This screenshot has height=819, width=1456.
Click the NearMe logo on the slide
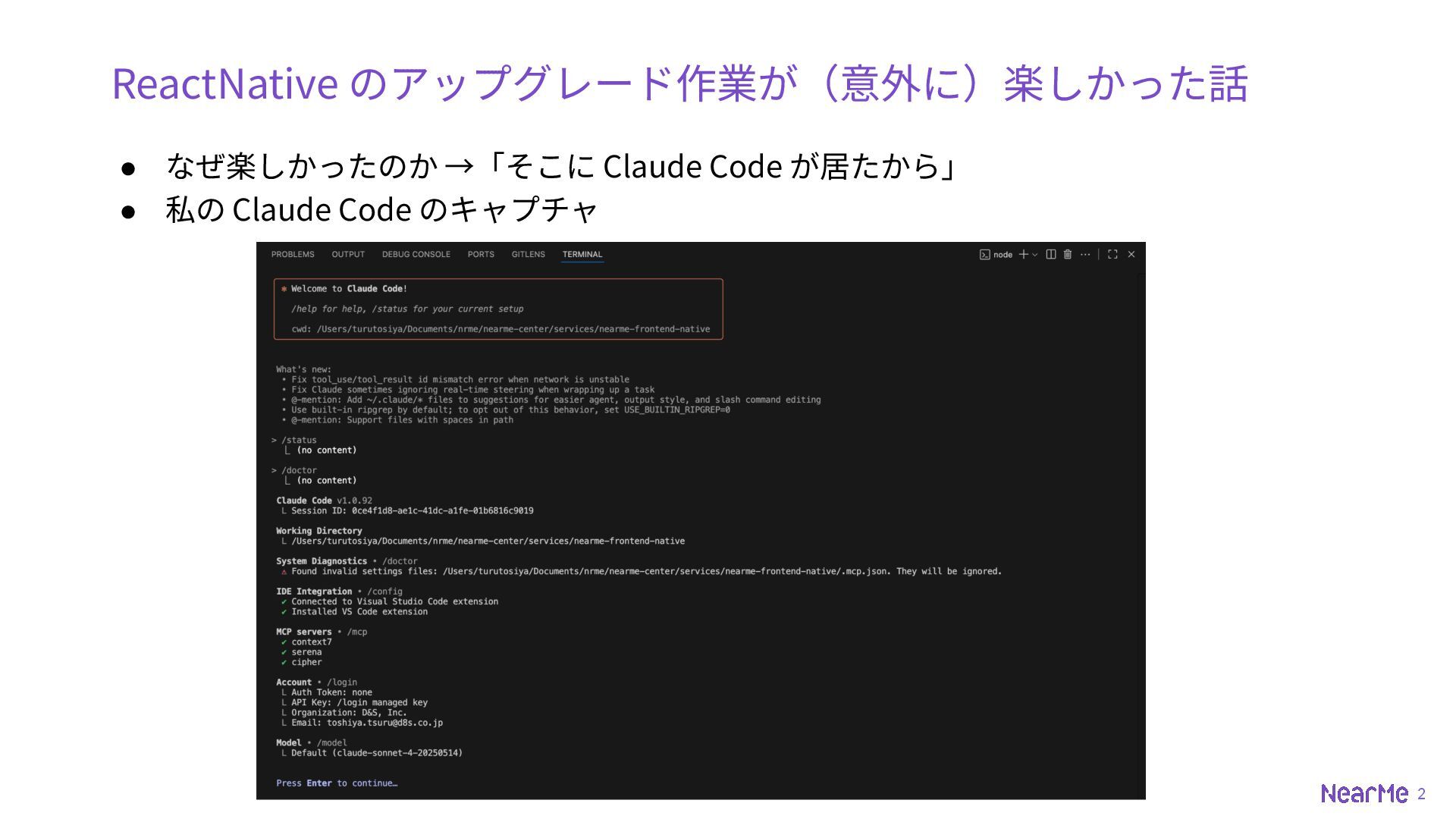1364,793
